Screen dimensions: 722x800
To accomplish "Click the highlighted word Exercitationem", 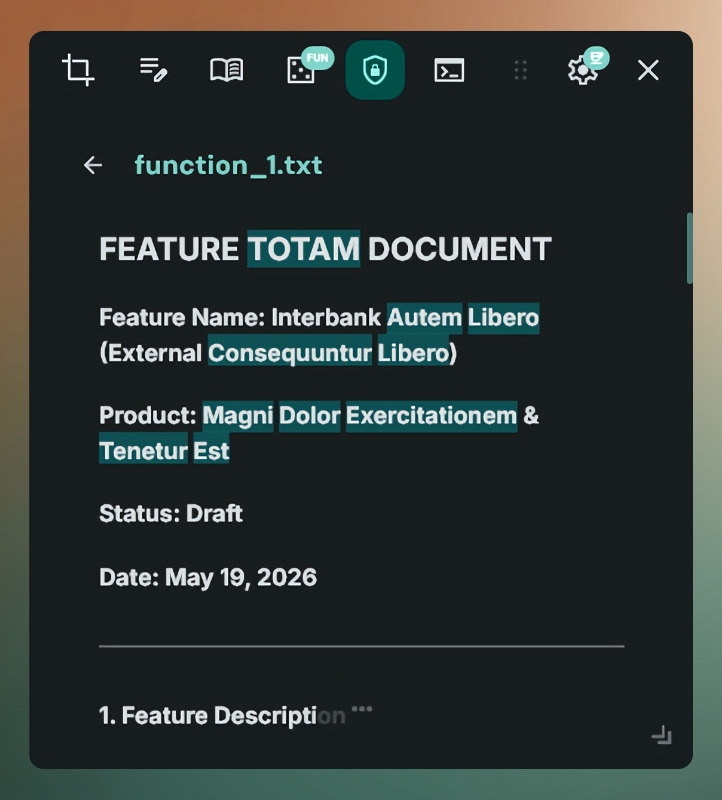I will (432, 416).
